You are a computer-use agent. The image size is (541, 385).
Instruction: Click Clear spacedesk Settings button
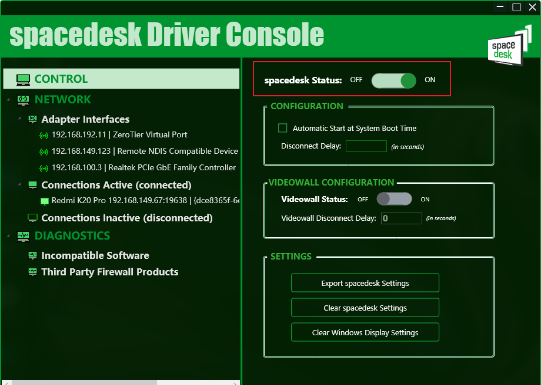point(365,308)
